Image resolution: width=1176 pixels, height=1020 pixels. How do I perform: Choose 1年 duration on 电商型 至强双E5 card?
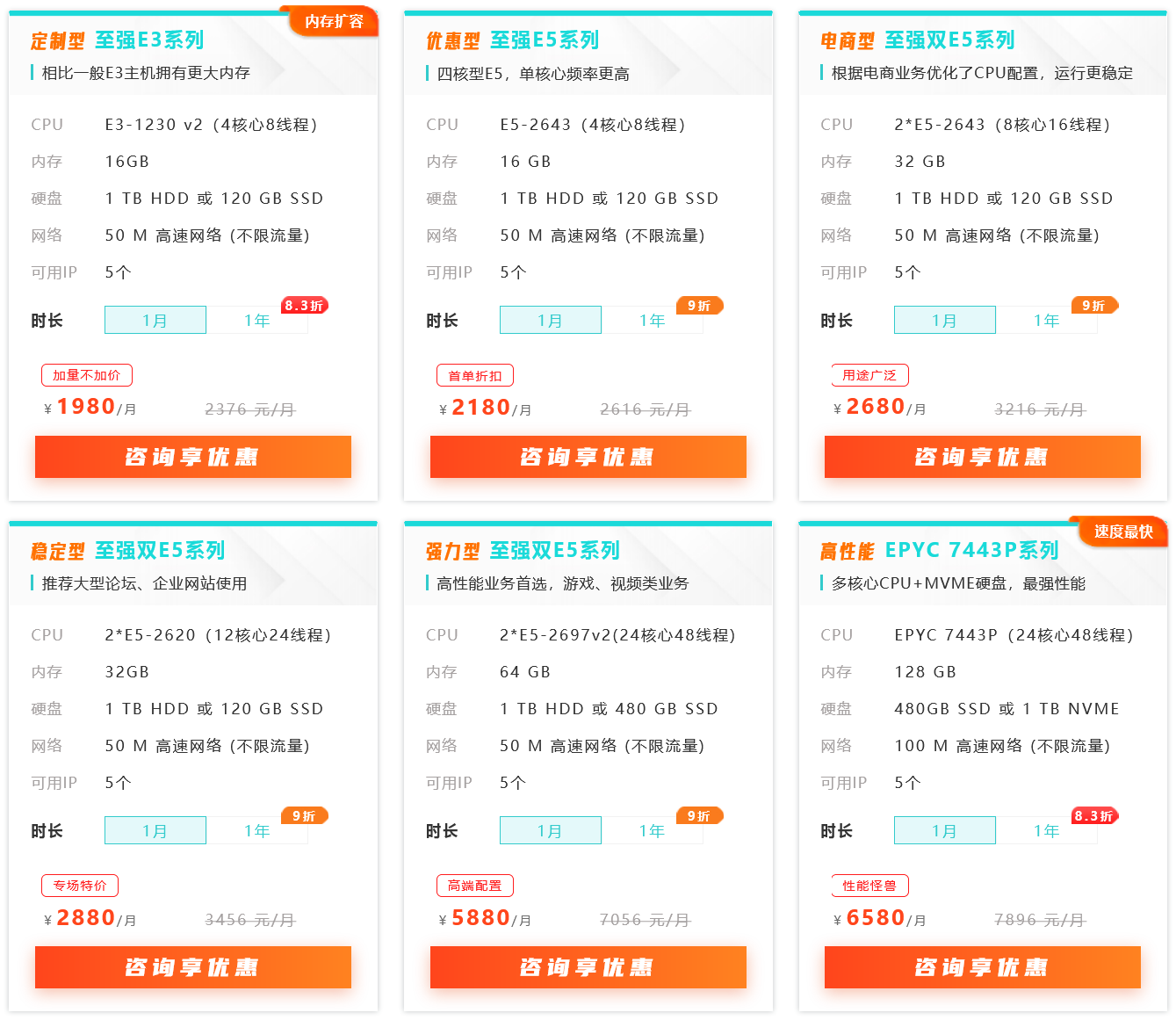(1046, 321)
